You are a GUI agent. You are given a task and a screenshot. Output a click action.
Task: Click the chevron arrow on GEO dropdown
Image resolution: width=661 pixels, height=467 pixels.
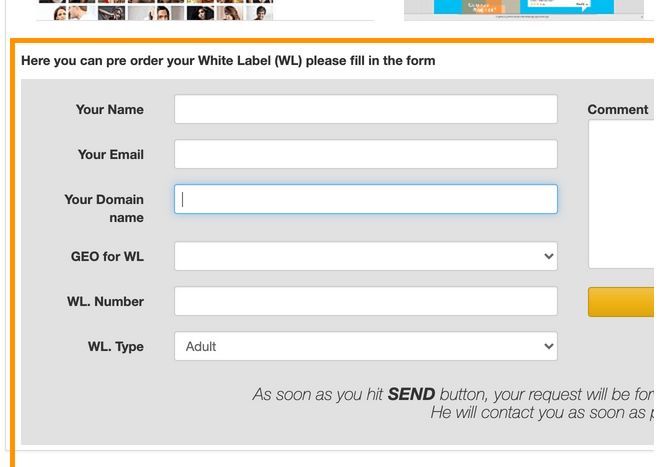click(x=548, y=256)
